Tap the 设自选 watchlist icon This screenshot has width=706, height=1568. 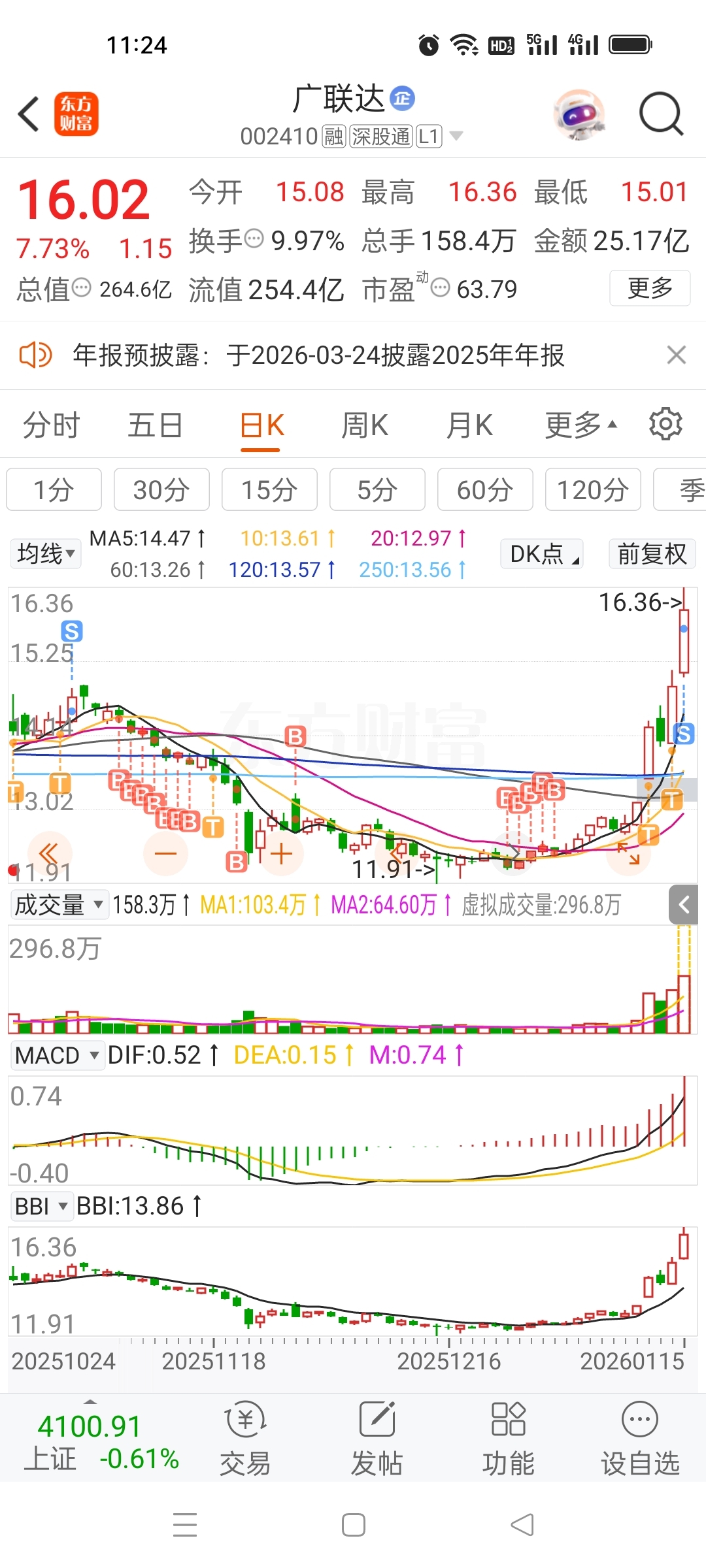pyautogui.click(x=640, y=1437)
